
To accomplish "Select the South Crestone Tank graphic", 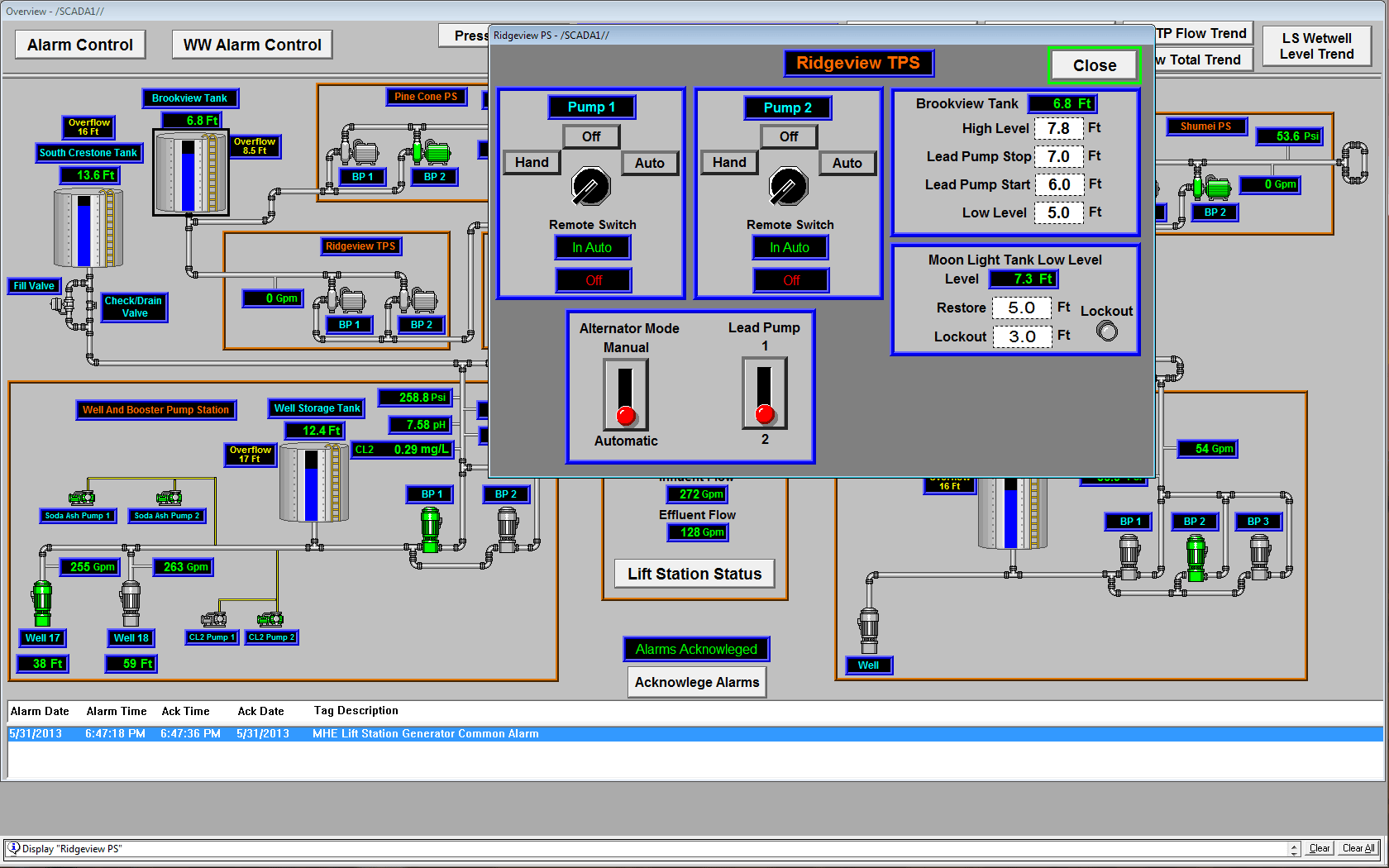I will pos(88,228).
